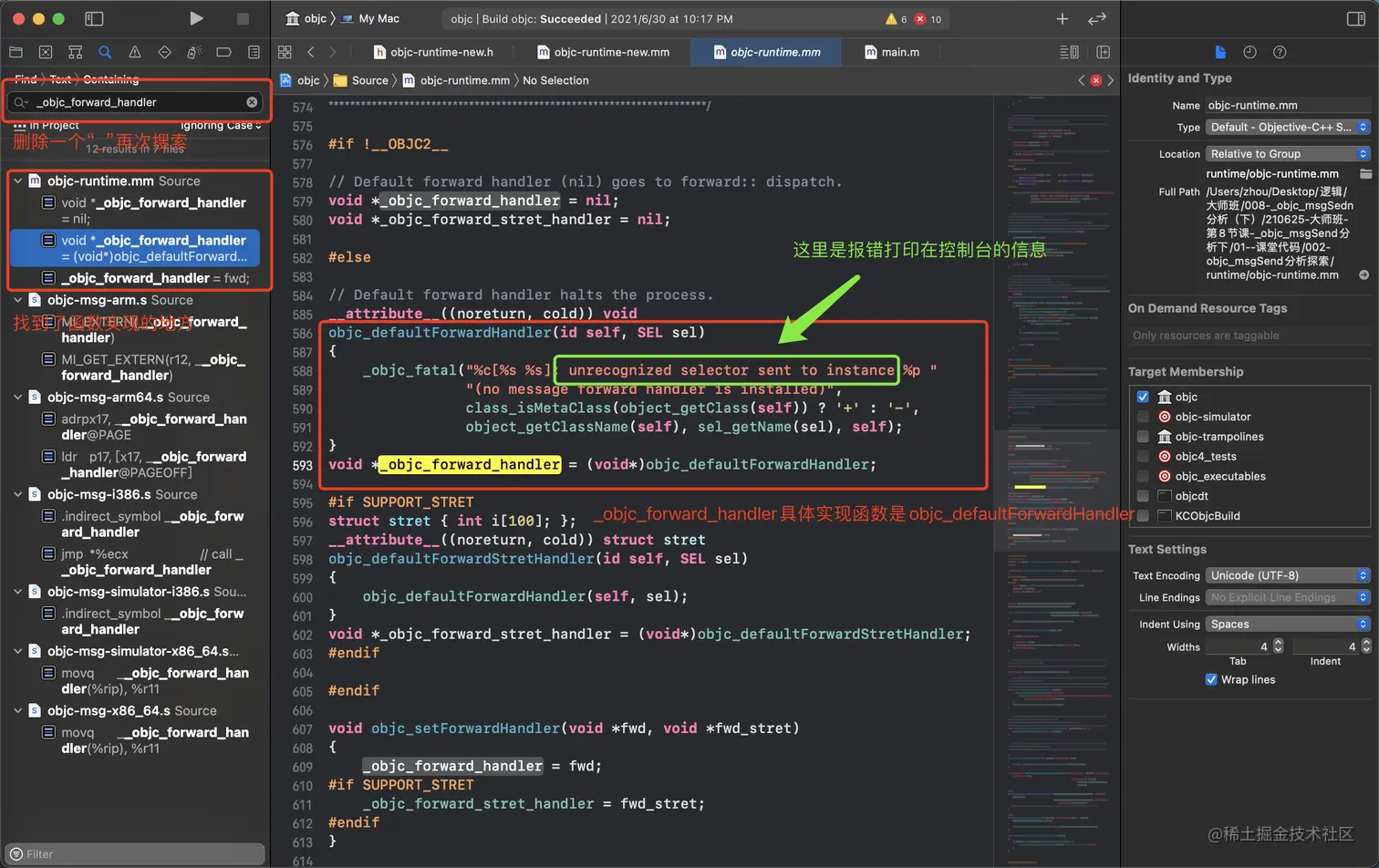Show the History inspector
This screenshot has width=1379, height=868.
(1249, 52)
